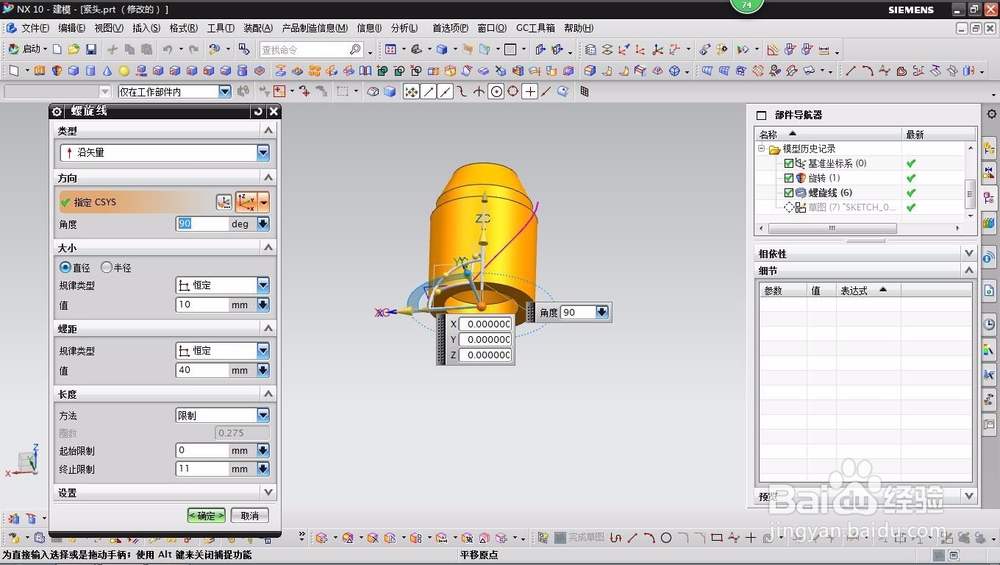Click the magnifier in 查找命令 box
Screen dimensions: 1000x565
[x=355, y=49]
